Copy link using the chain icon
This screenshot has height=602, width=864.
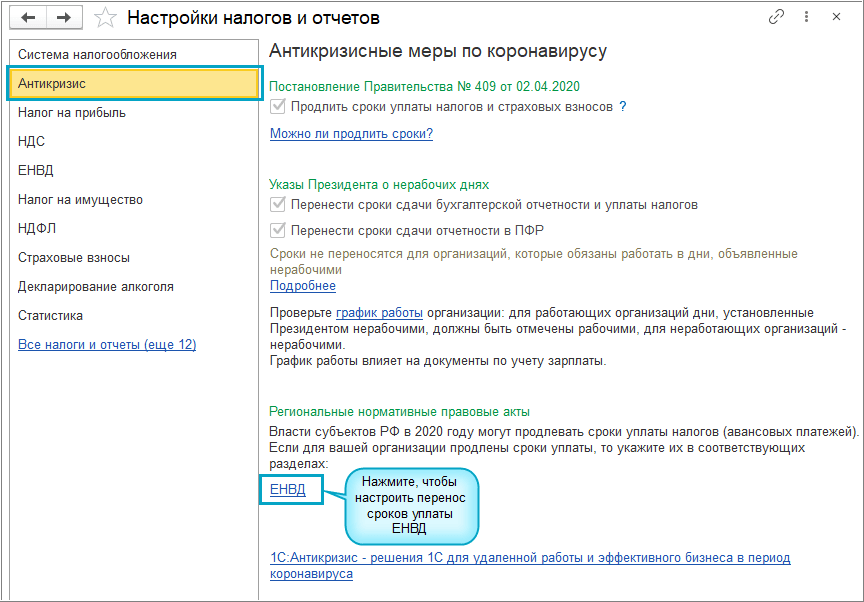point(776,17)
